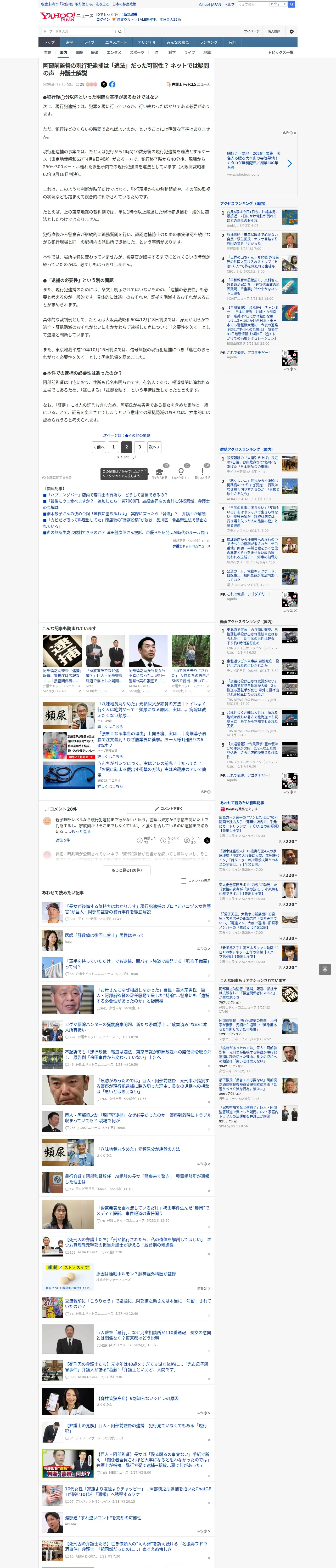Jump to page 1 of the article

[x=113, y=447]
